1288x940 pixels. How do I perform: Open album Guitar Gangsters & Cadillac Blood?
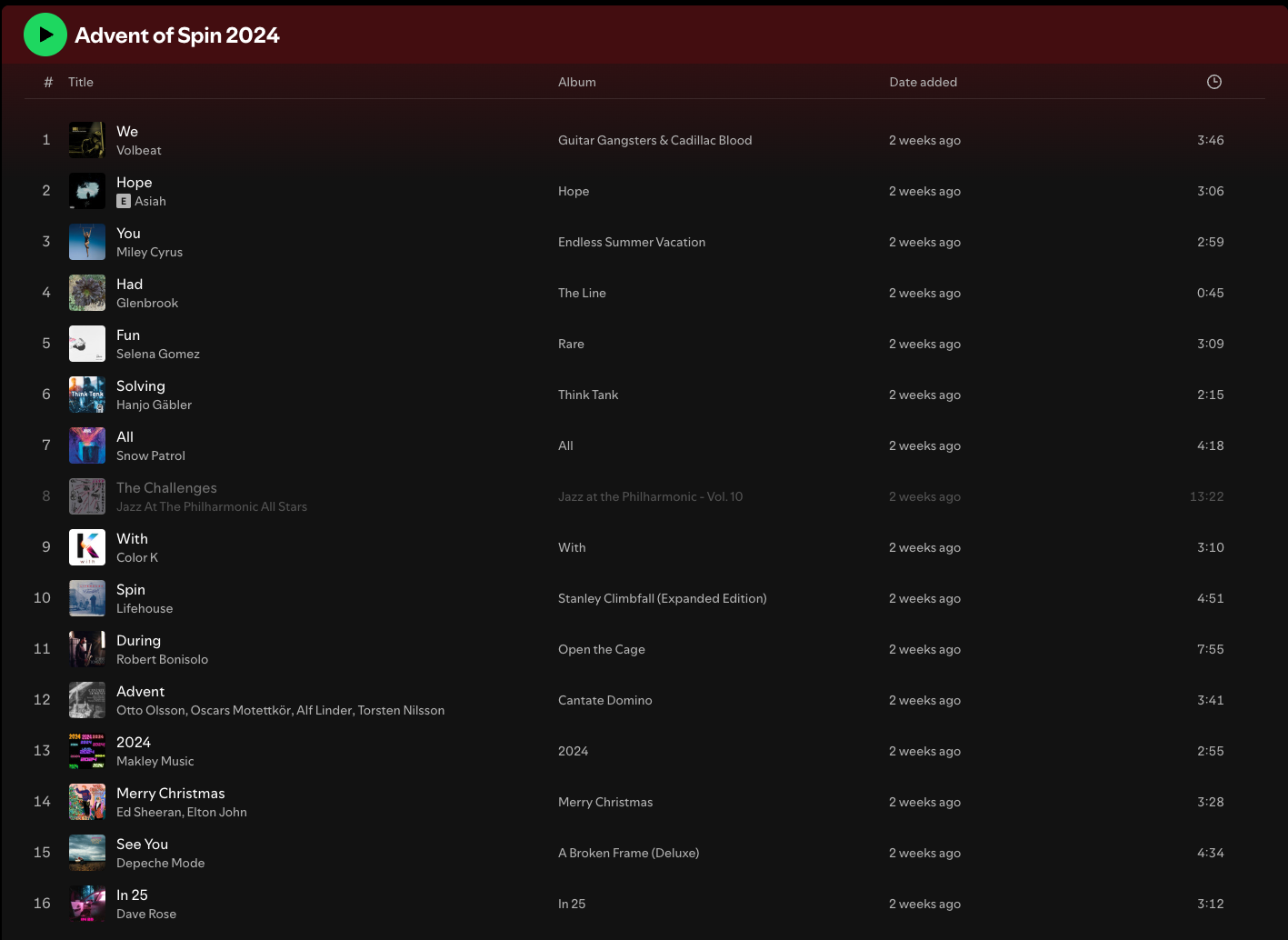click(655, 140)
